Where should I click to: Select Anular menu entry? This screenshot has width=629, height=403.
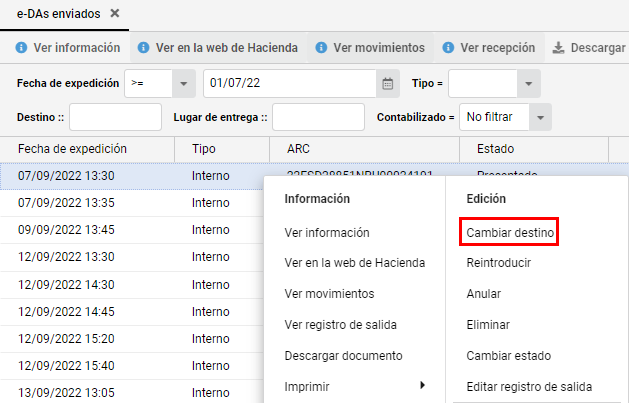click(x=484, y=294)
